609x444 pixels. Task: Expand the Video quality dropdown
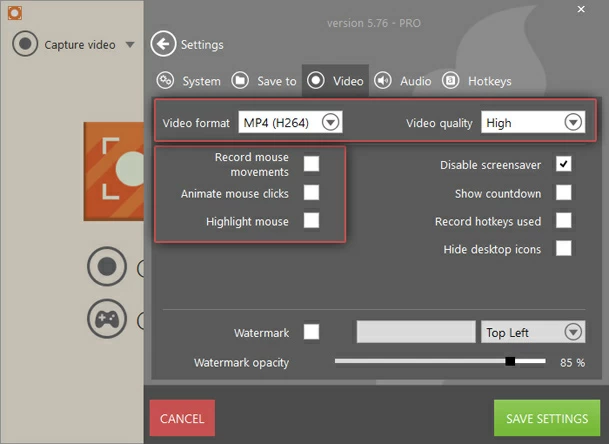(x=573, y=123)
